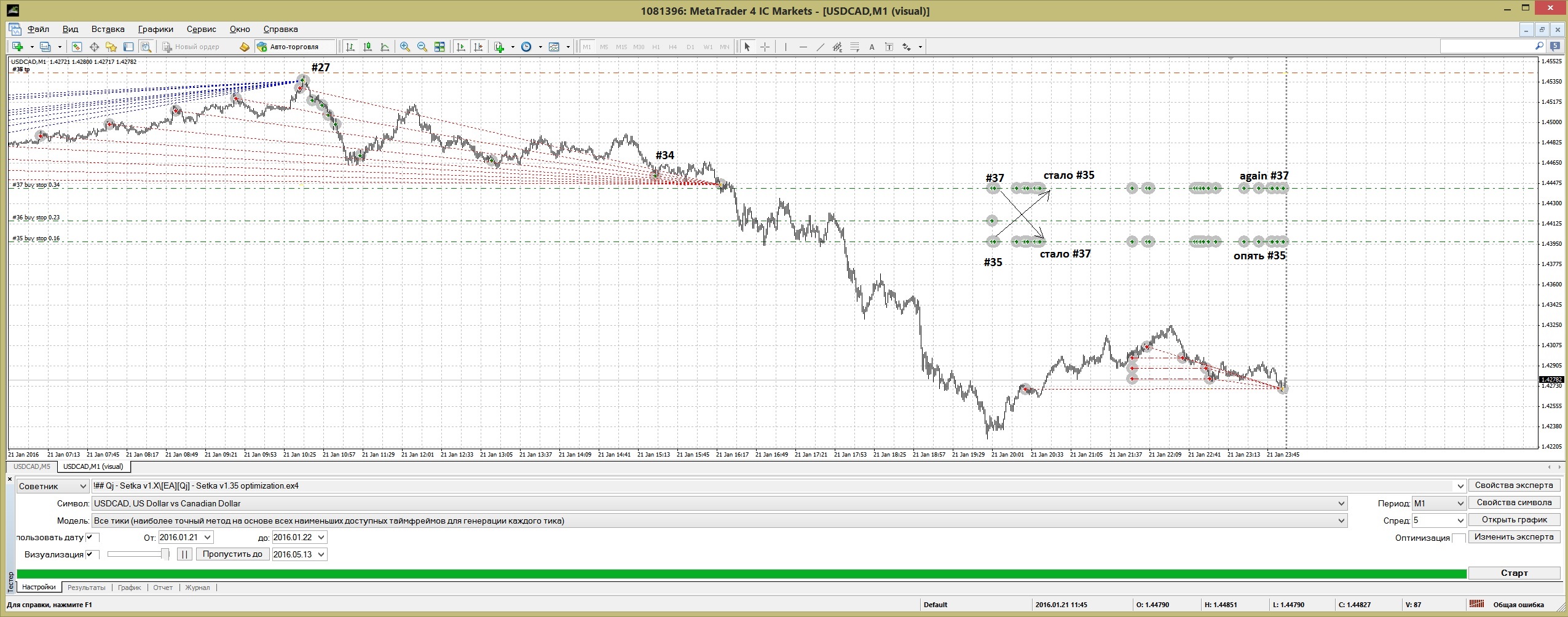Open the MetaEditor icon
The height and width of the screenshot is (617, 1568).
244,47
